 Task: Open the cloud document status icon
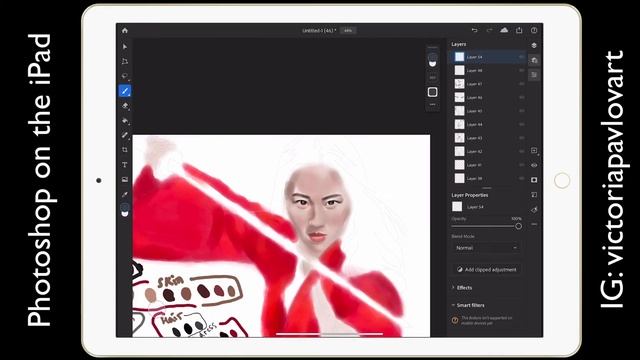coord(504,30)
